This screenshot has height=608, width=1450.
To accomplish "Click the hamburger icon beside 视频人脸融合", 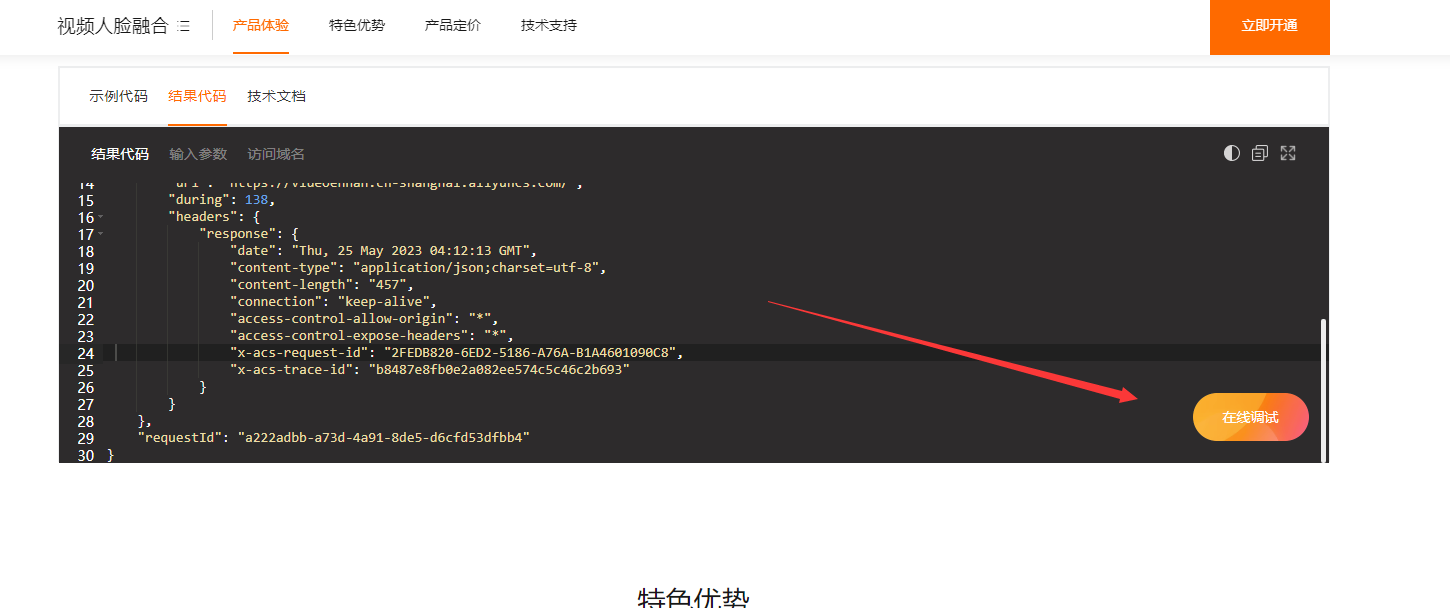I will click(x=184, y=26).
